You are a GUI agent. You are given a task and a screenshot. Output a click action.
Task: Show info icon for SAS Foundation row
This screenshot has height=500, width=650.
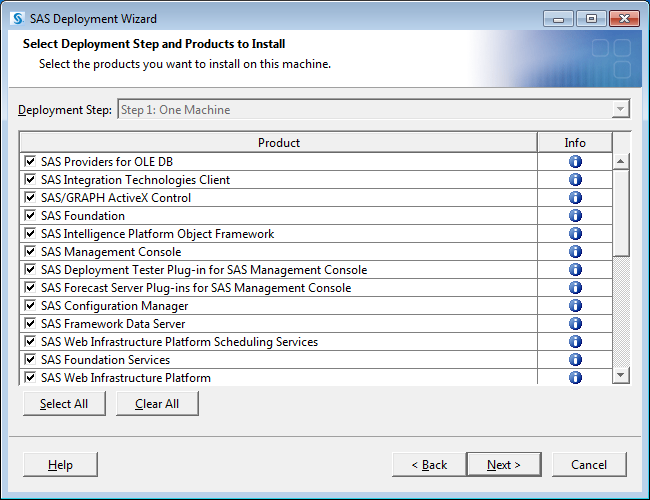(x=575, y=216)
